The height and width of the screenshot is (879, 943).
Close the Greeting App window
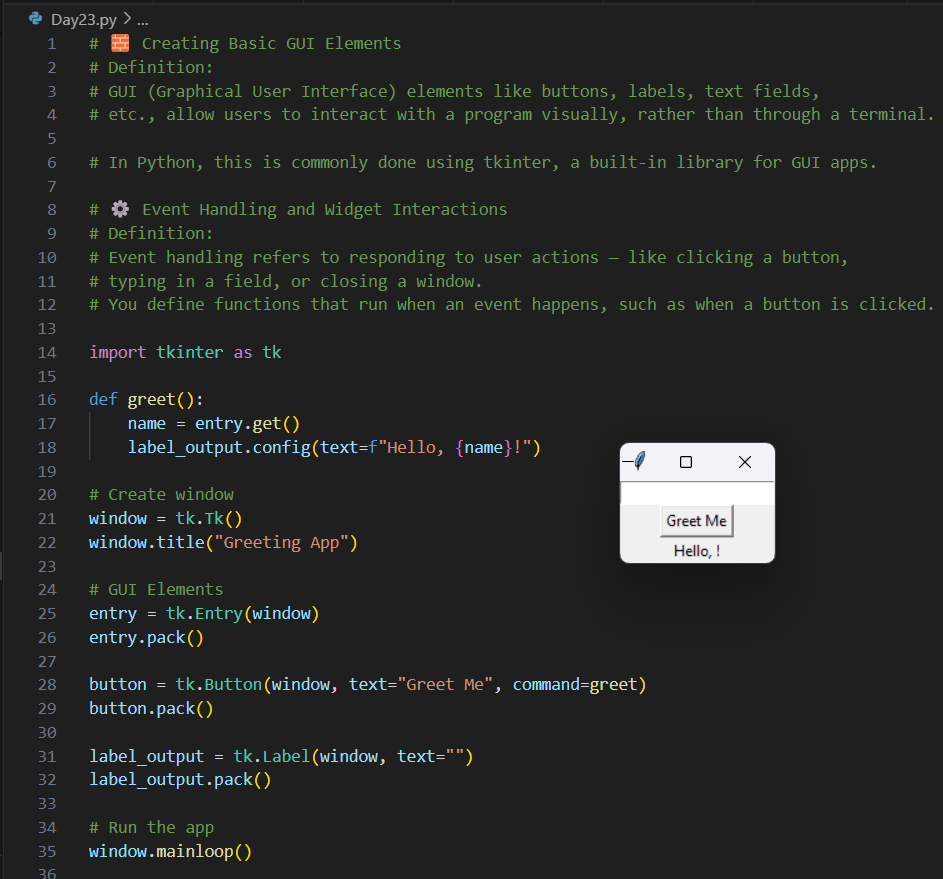(x=745, y=462)
